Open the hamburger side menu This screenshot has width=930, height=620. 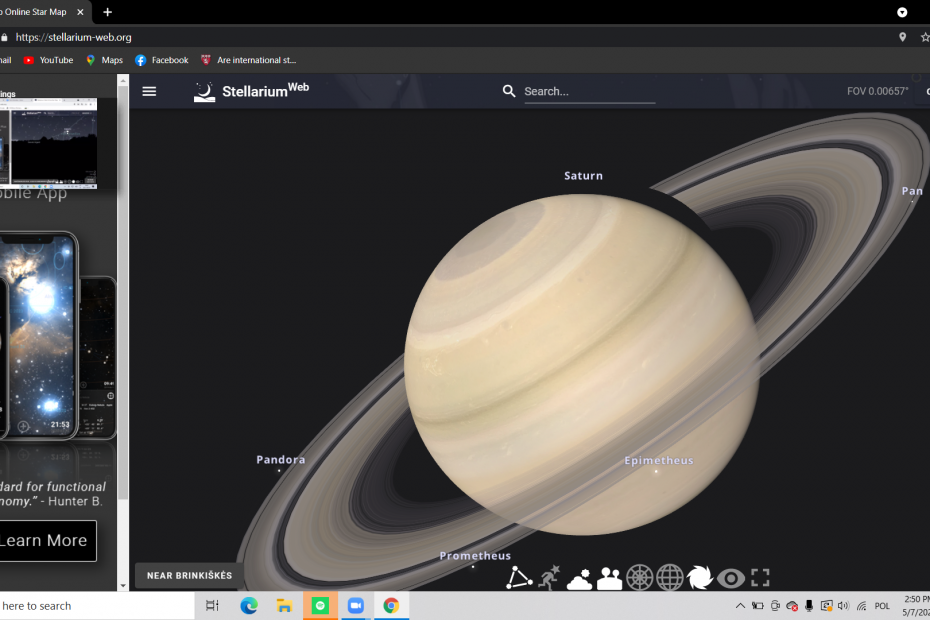pyautogui.click(x=149, y=91)
